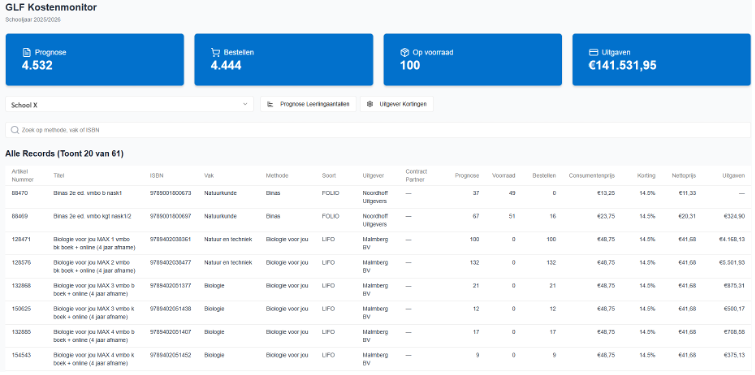Click nettoprijs €11,33
755x375 pixels.
(688, 193)
